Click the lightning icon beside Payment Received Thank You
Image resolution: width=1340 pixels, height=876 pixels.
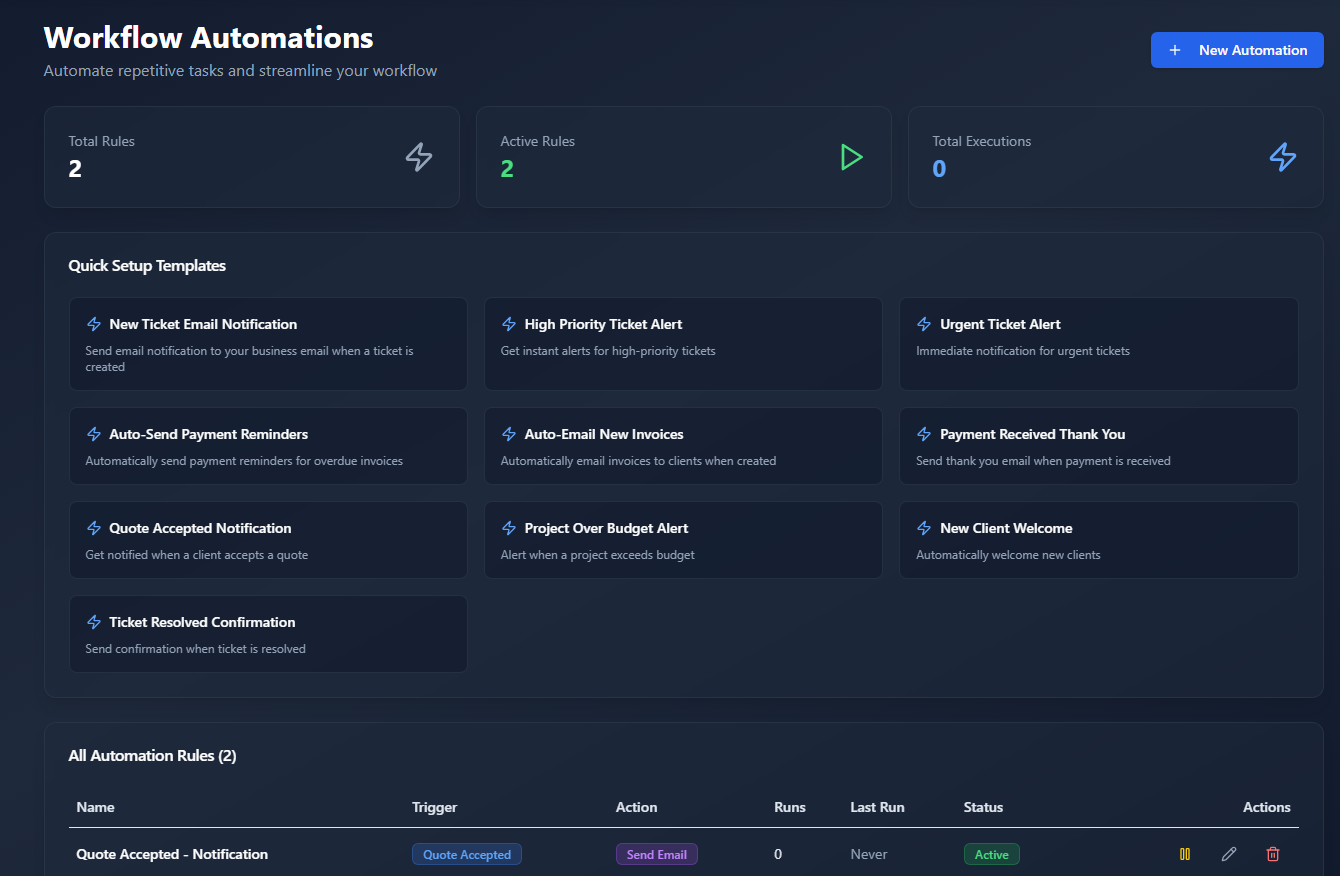point(923,433)
